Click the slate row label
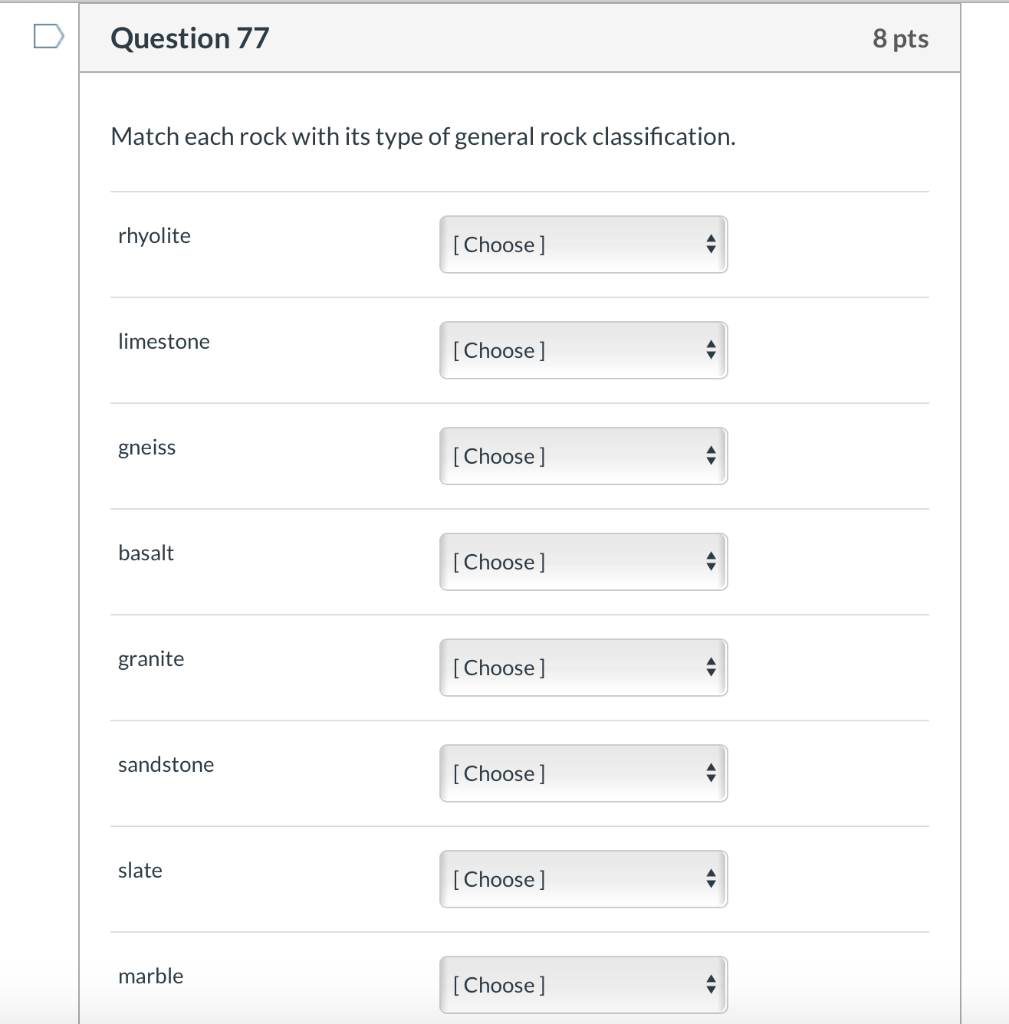 point(140,871)
